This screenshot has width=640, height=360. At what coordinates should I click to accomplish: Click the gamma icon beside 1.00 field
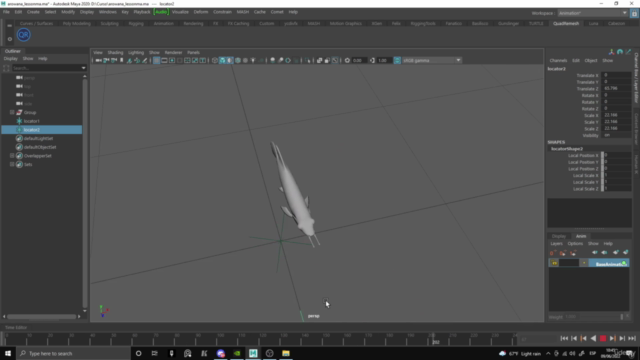pyautogui.click(x=372, y=60)
